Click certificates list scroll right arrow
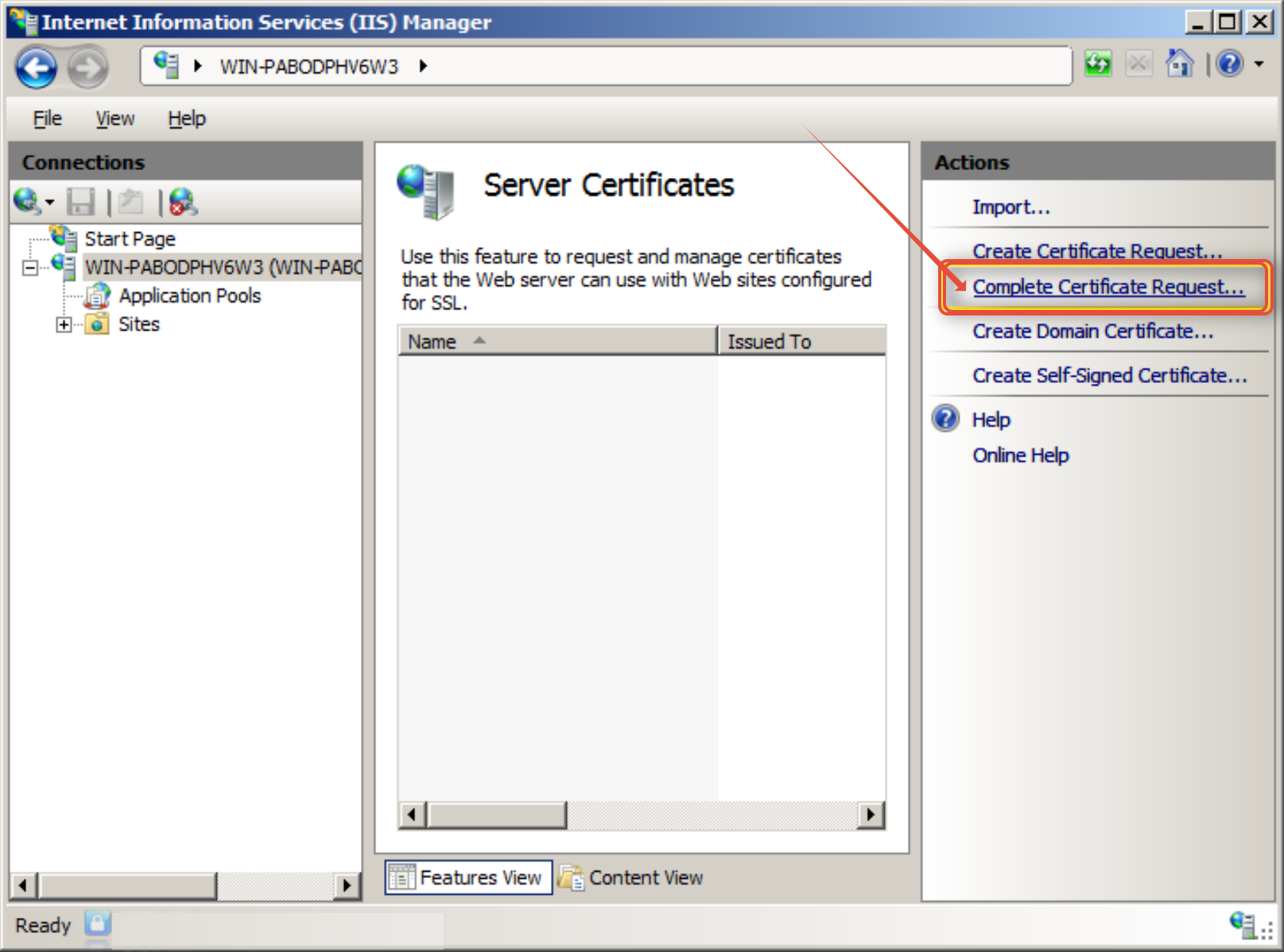 tap(871, 815)
